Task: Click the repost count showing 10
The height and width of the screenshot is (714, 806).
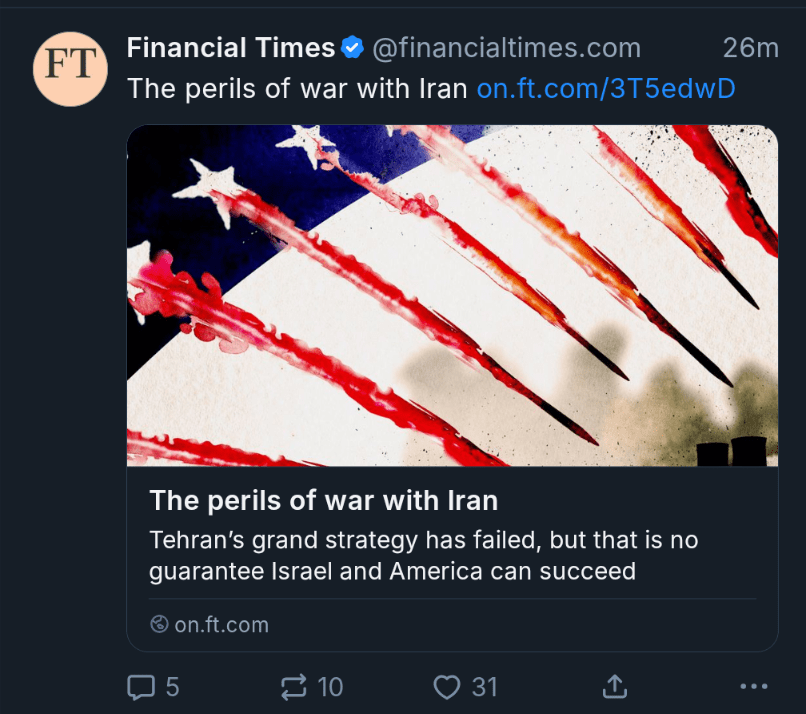Action: [x=330, y=687]
